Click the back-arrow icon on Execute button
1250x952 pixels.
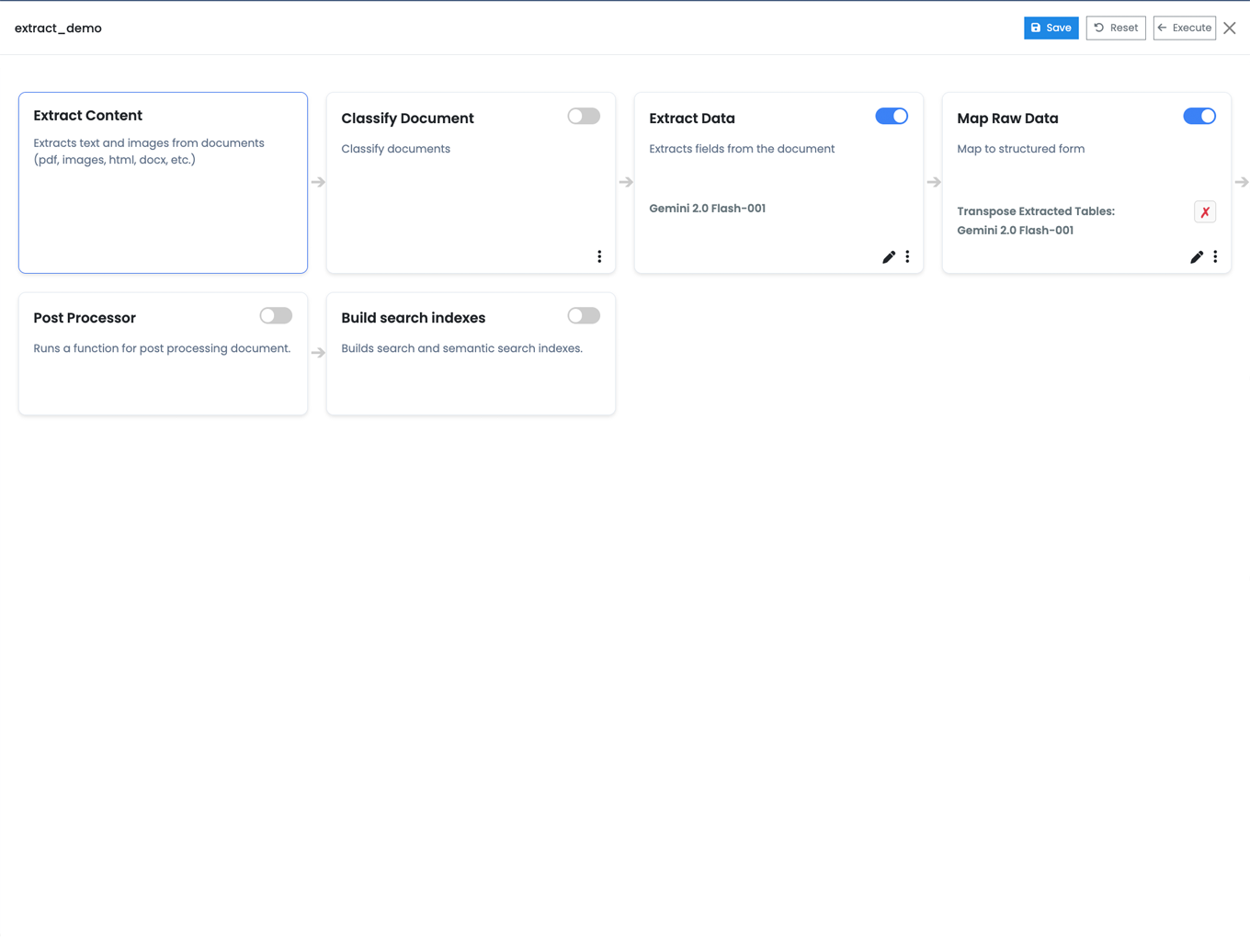[x=1163, y=28]
